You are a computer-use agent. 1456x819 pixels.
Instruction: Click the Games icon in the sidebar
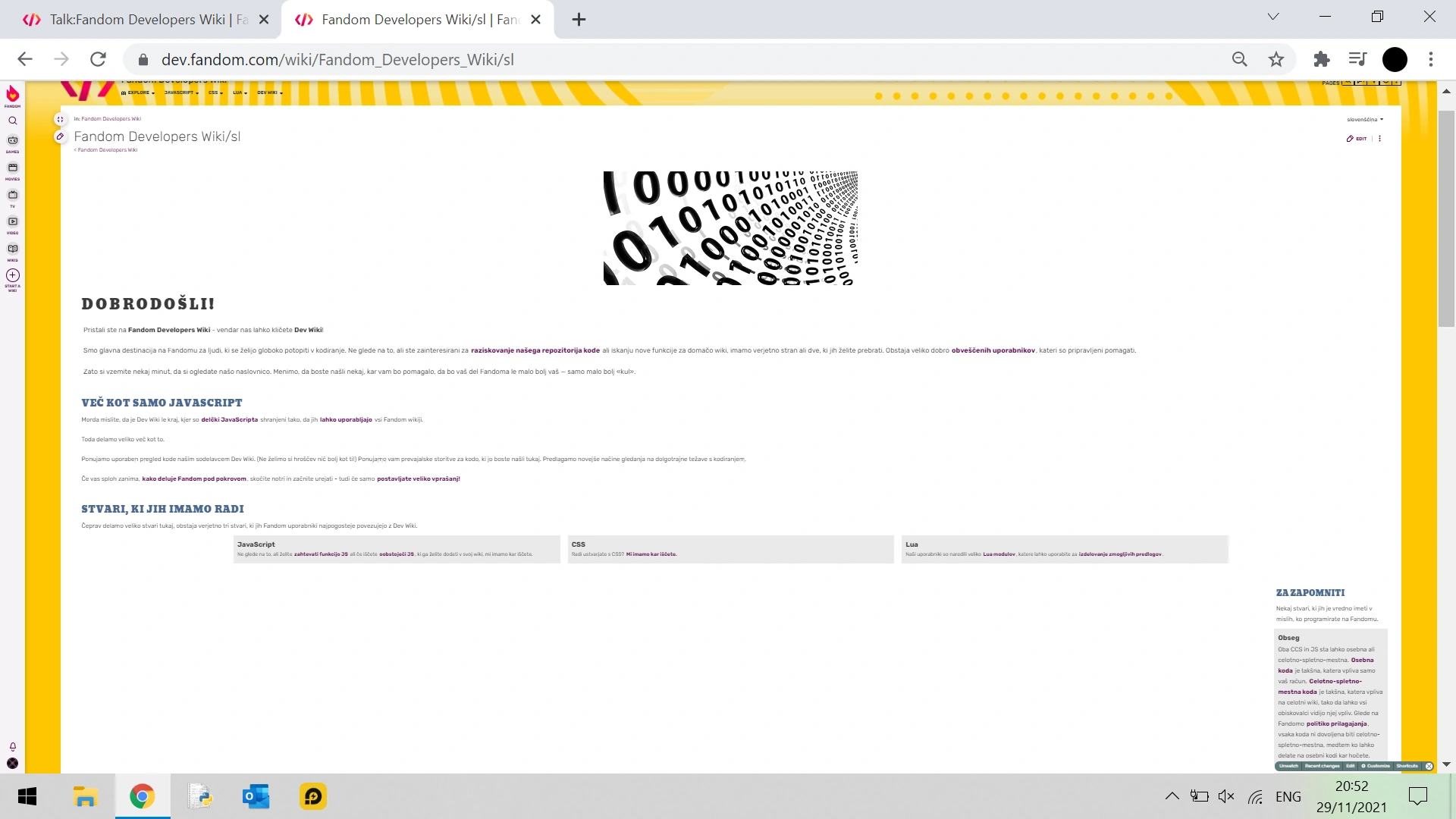point(12,142)
